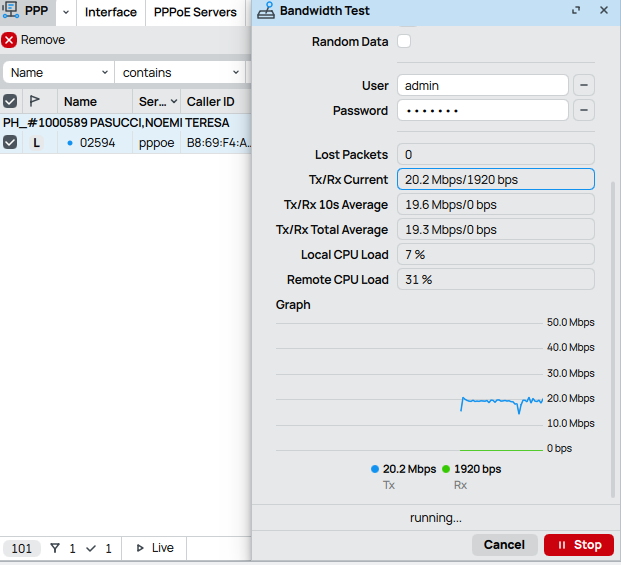Click the Bandwidth Test title icon
The height and width of the screenshot is (565, 621).
[x=266, y=11]
